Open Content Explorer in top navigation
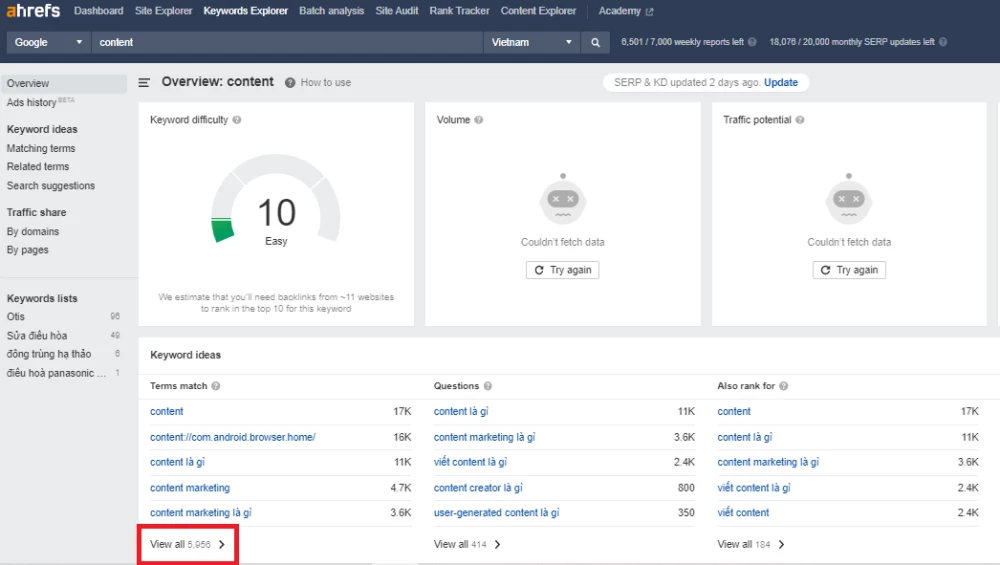The image size is (1000, 565). coord(538,11)
